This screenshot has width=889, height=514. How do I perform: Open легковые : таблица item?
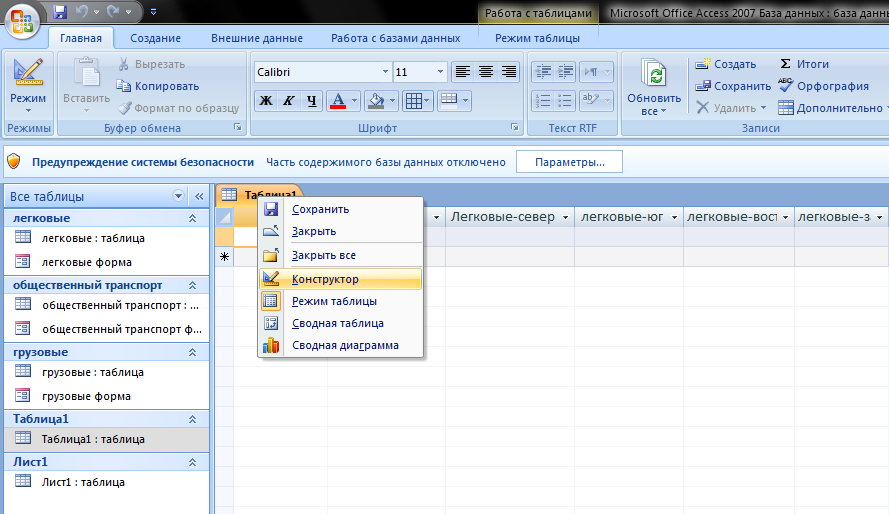(107, 238)
